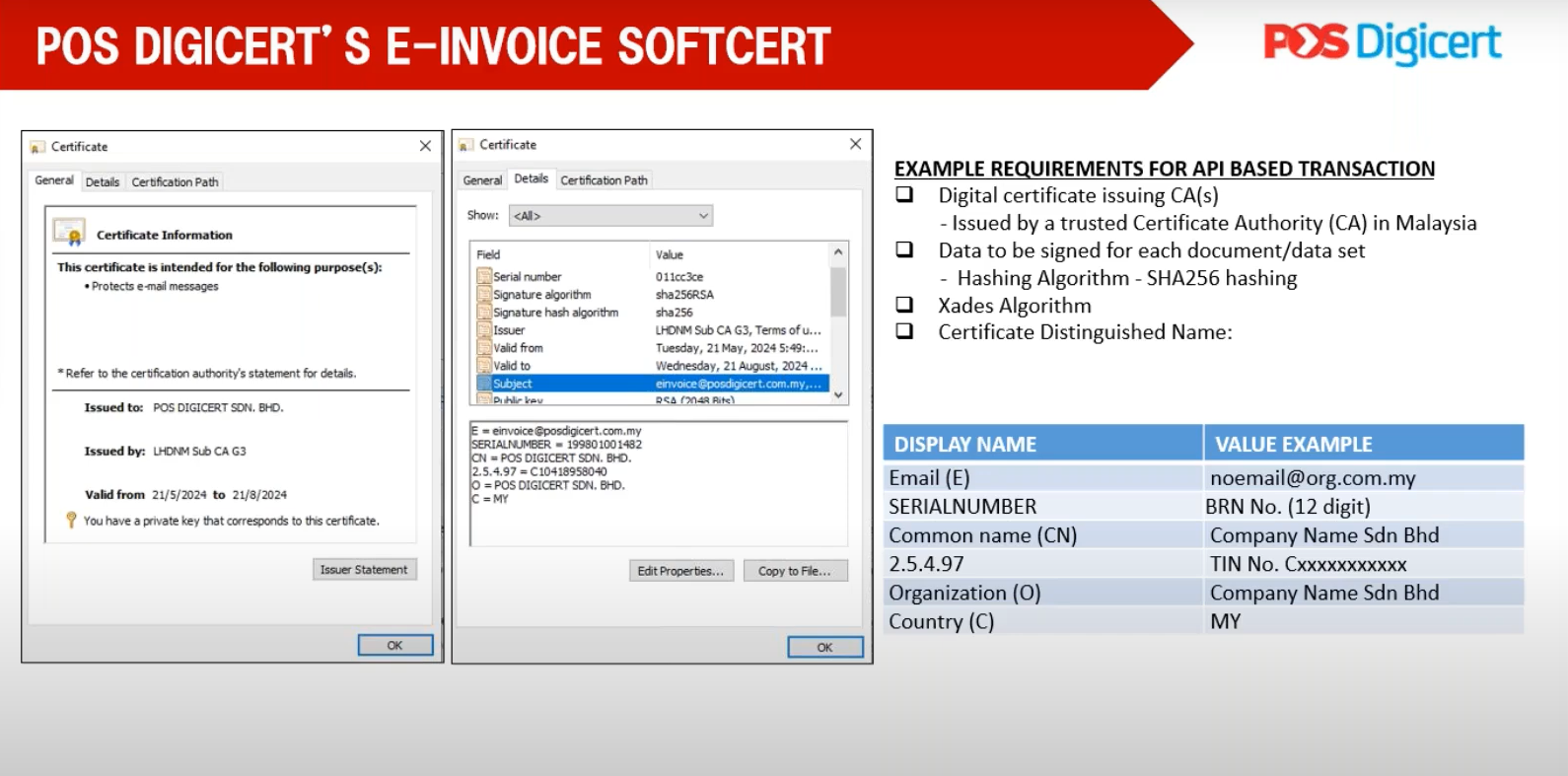Viewport: 1568px width, 776px height.
Task: Click E = einvoice@posdigicert.com.my line
Action: coord(557,431)
